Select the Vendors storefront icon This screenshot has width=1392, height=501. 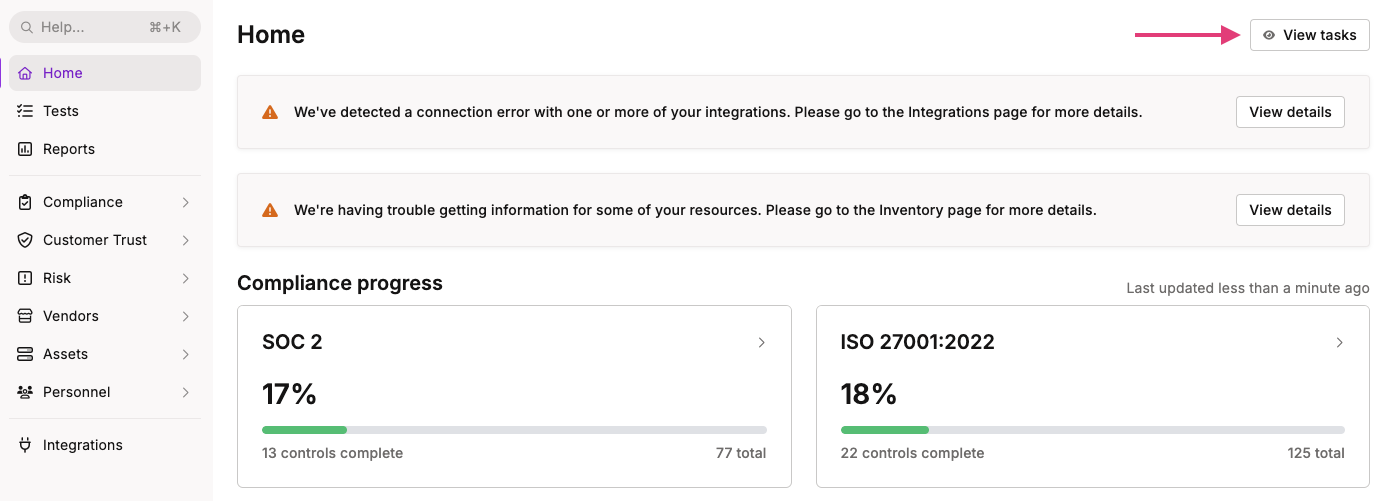click(x=25, y=316)
